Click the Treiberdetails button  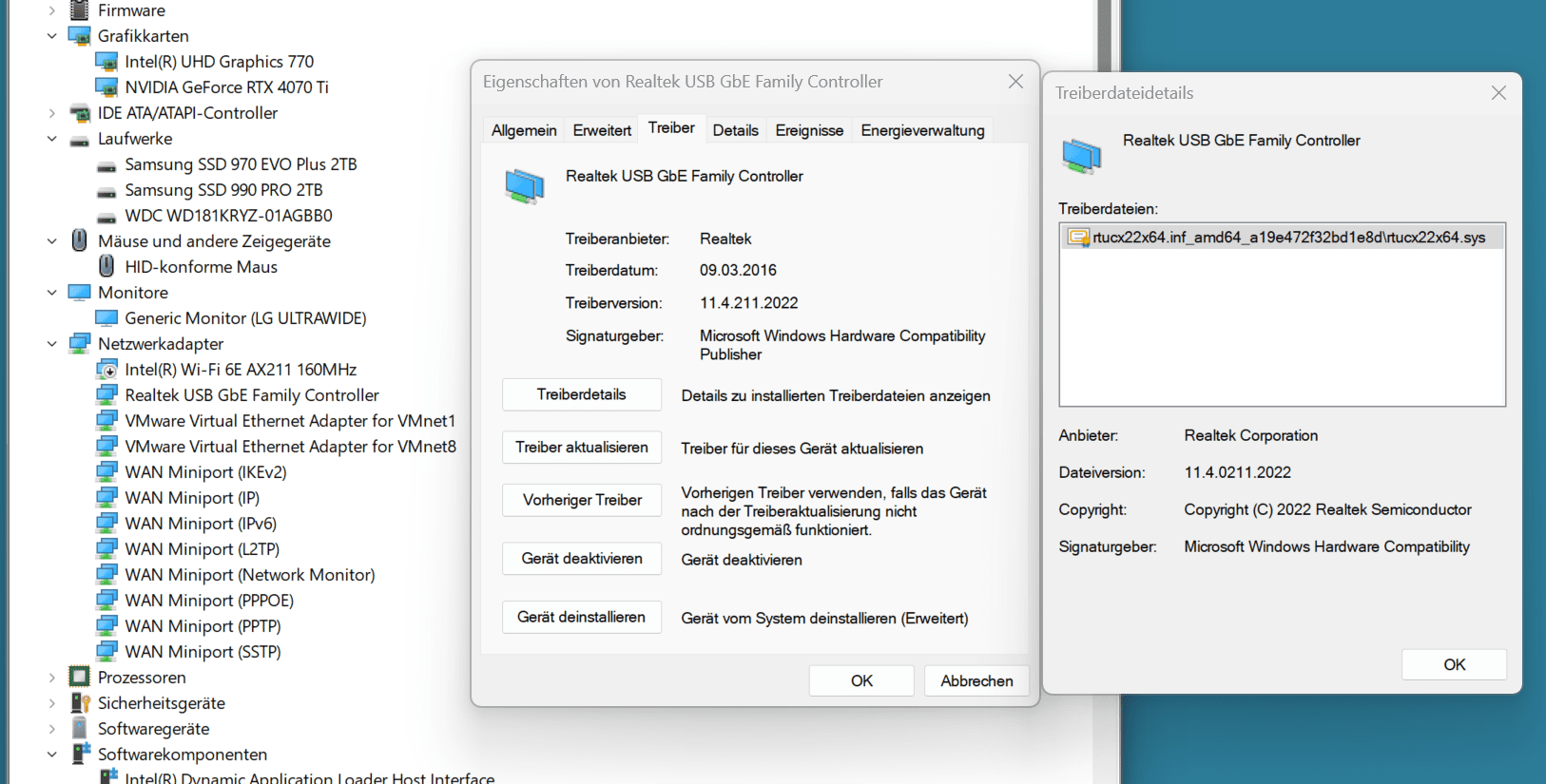582,394
